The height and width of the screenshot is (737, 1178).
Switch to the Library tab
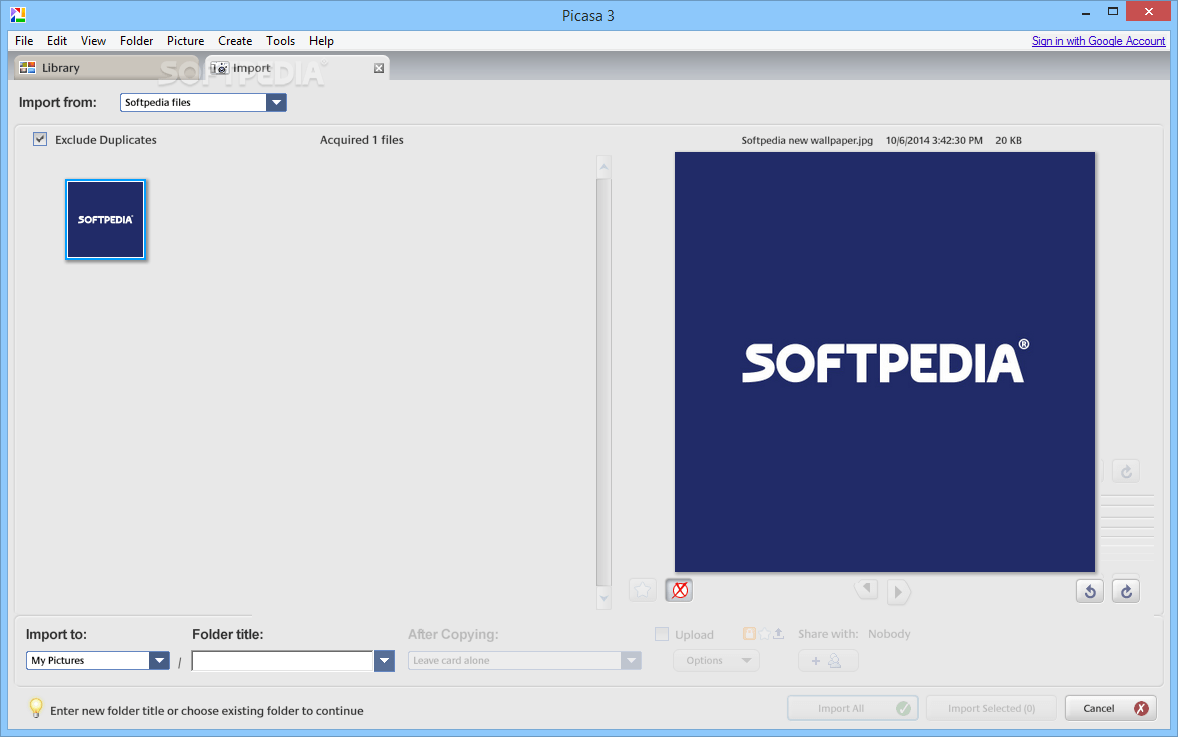105,68
